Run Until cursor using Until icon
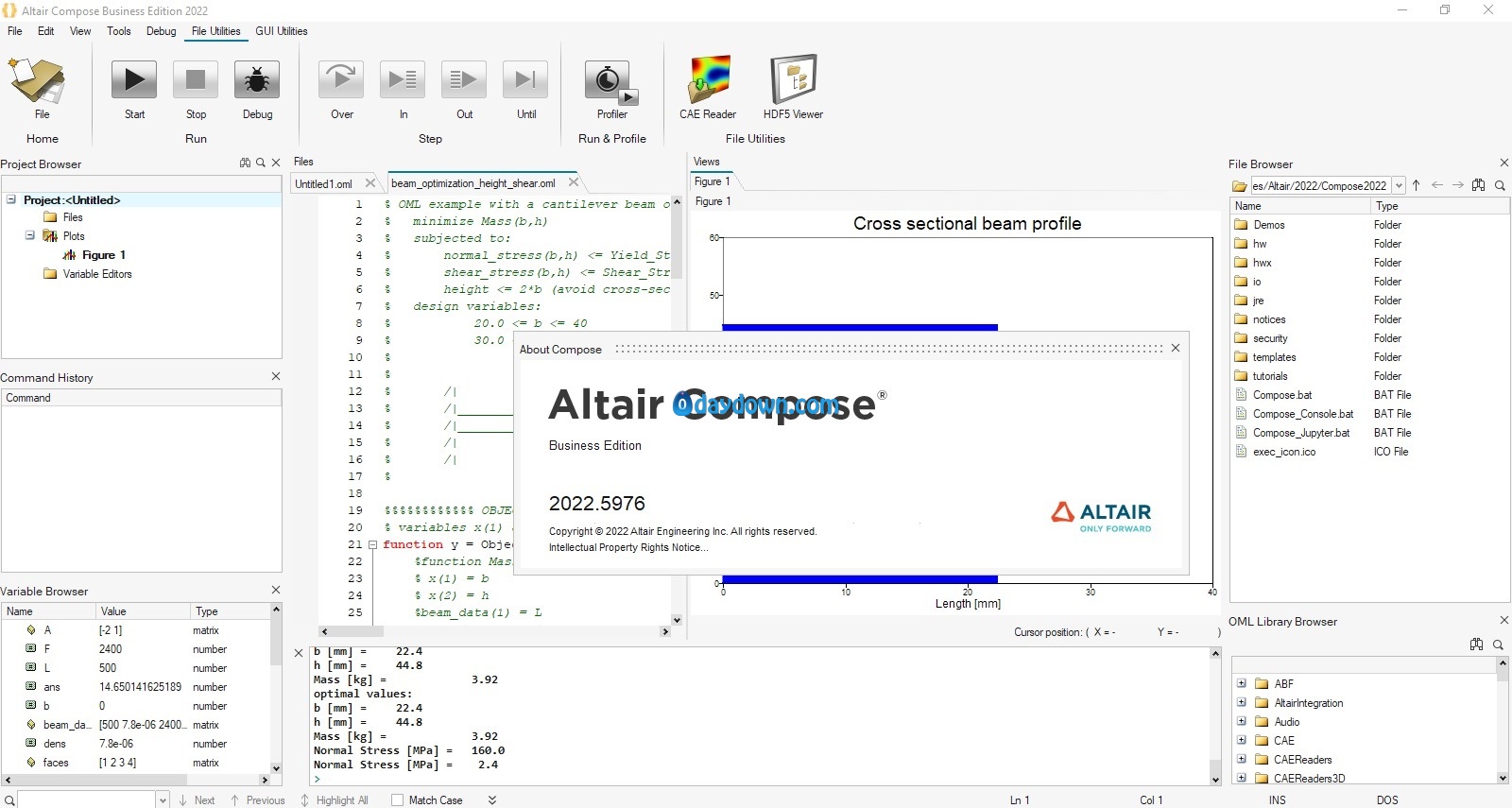The height and width of the screenshot is (808, 1512). [525, 79]
